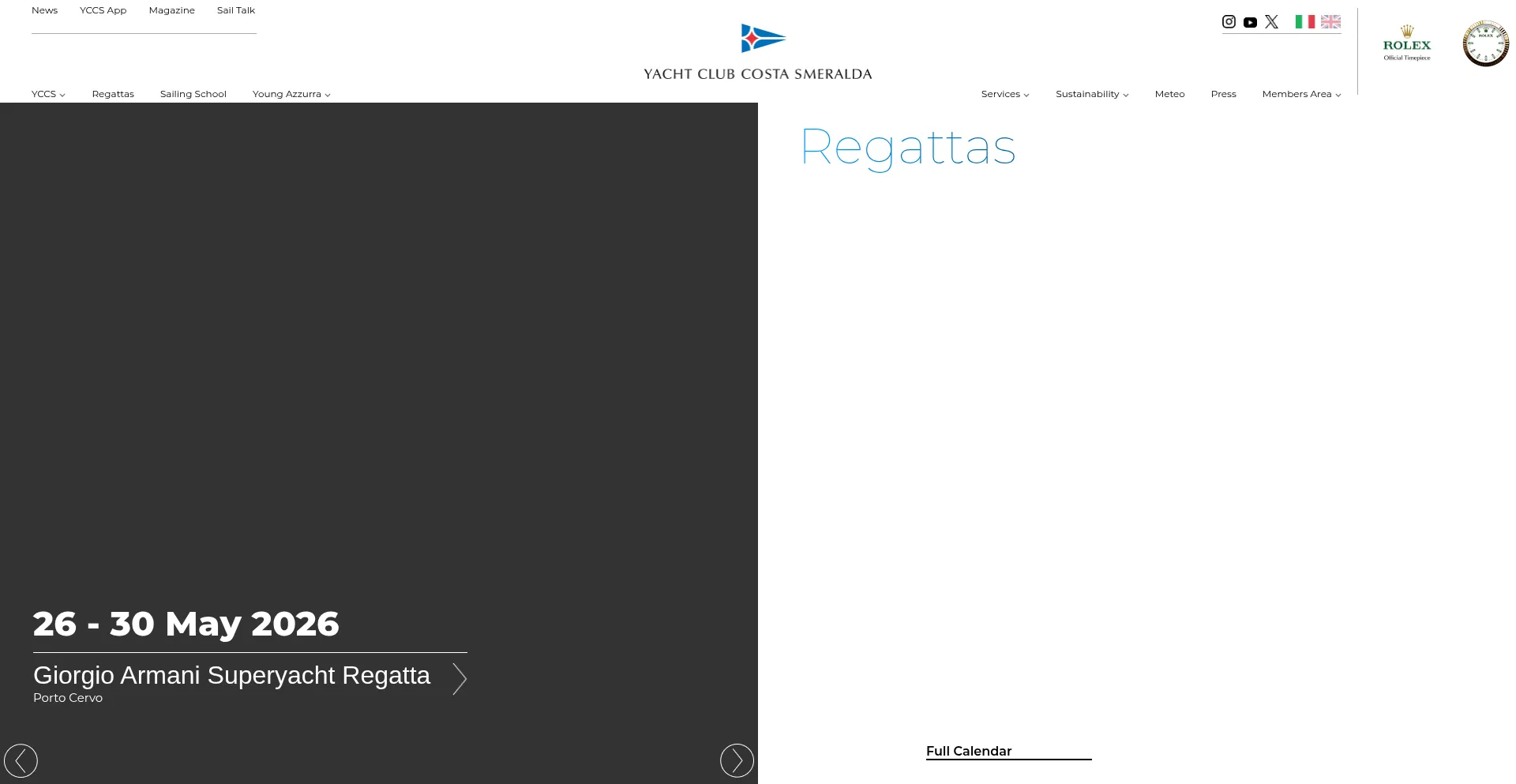Expand the Young Azzurra dropdown menu
The height and width of the screenshot is (784, 1516).
point(291,94)
